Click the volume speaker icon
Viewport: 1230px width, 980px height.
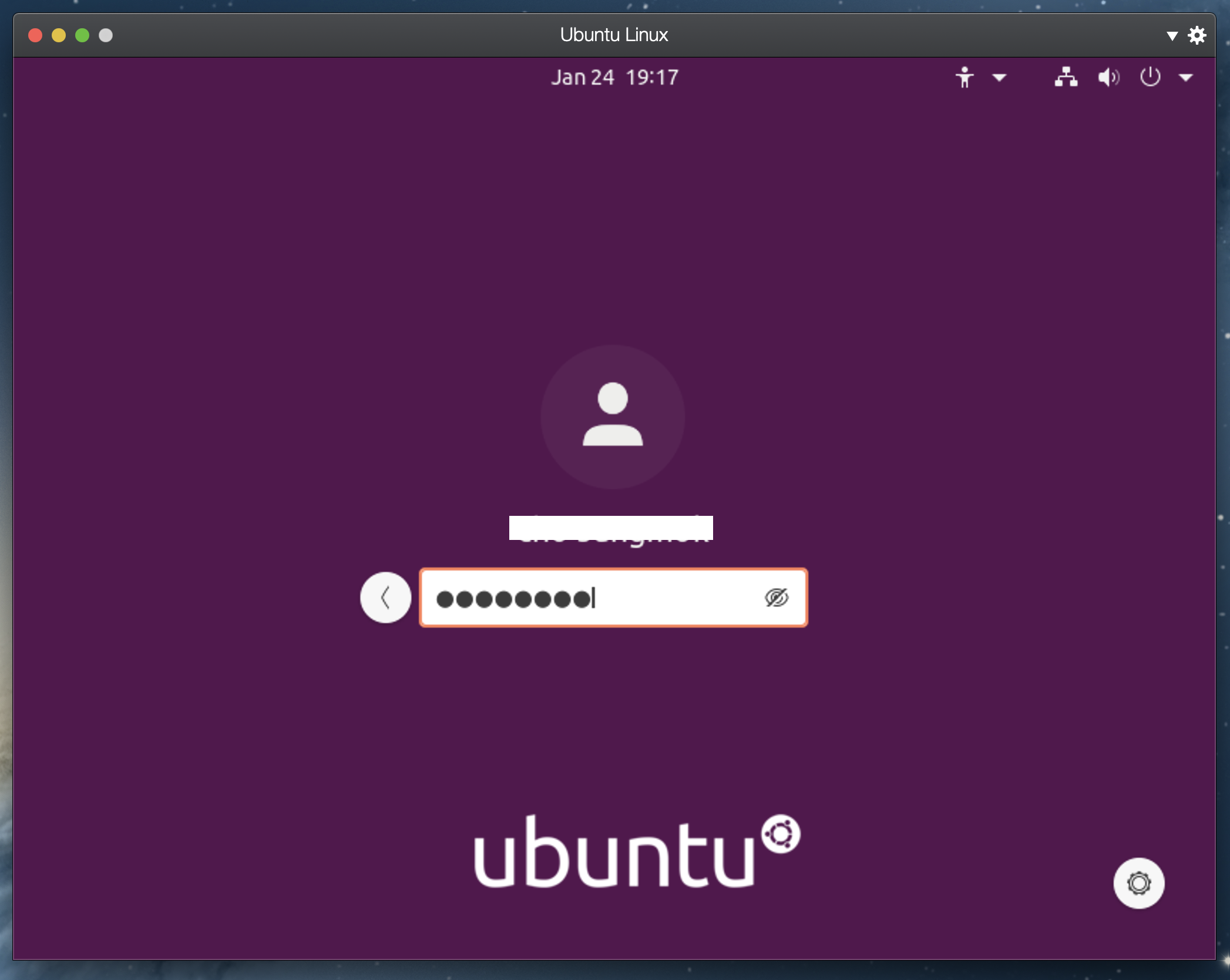point(1108,78)
